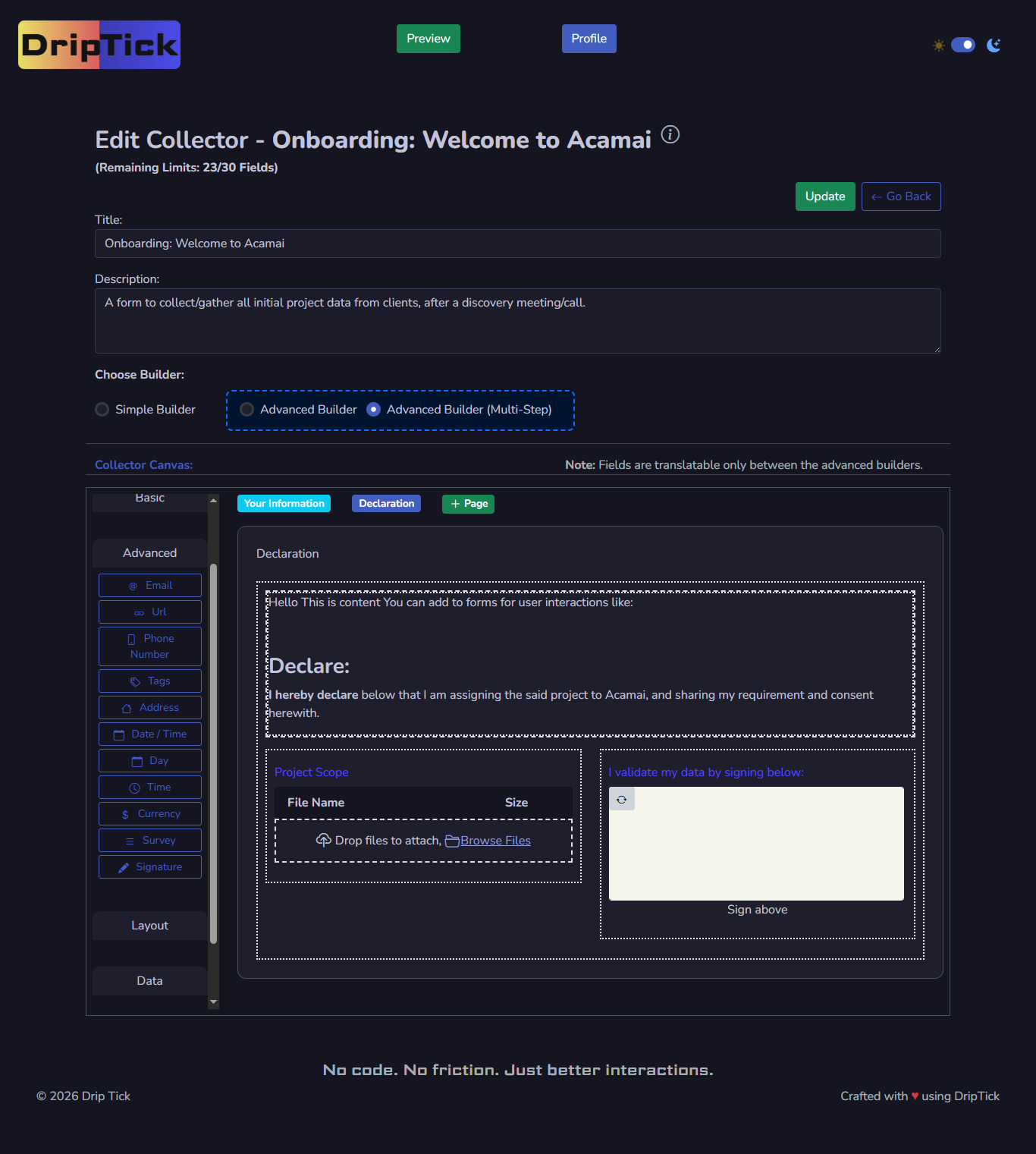Switch to the Your Information page tab
This screenshot has height=1154, width=1036.
(x=284, y=504)
